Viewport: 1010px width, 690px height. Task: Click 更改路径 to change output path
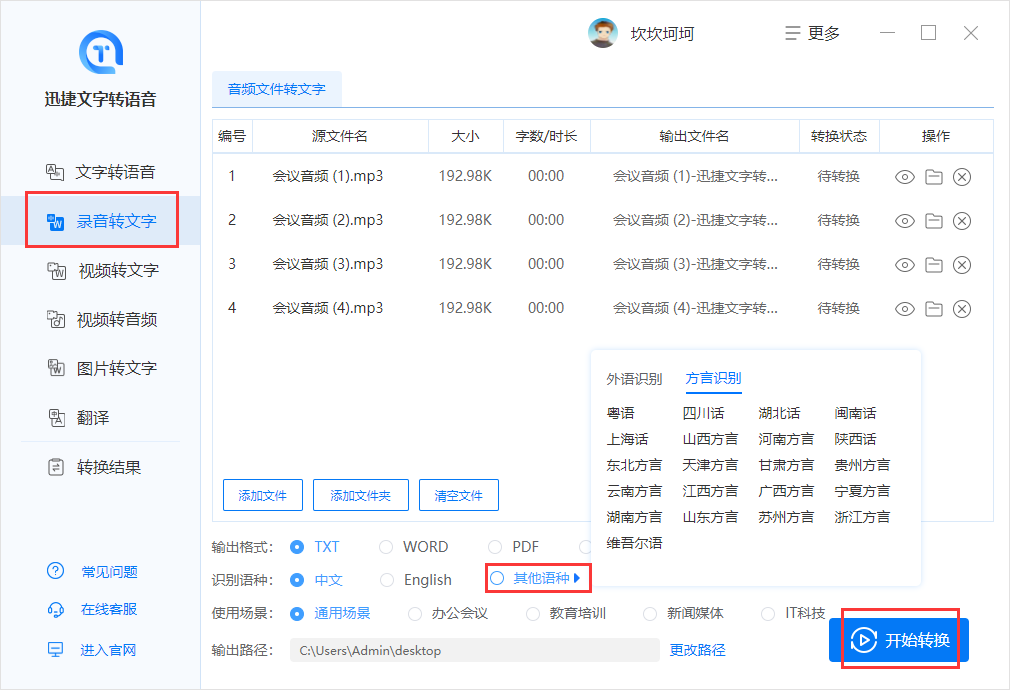[697, 650]
